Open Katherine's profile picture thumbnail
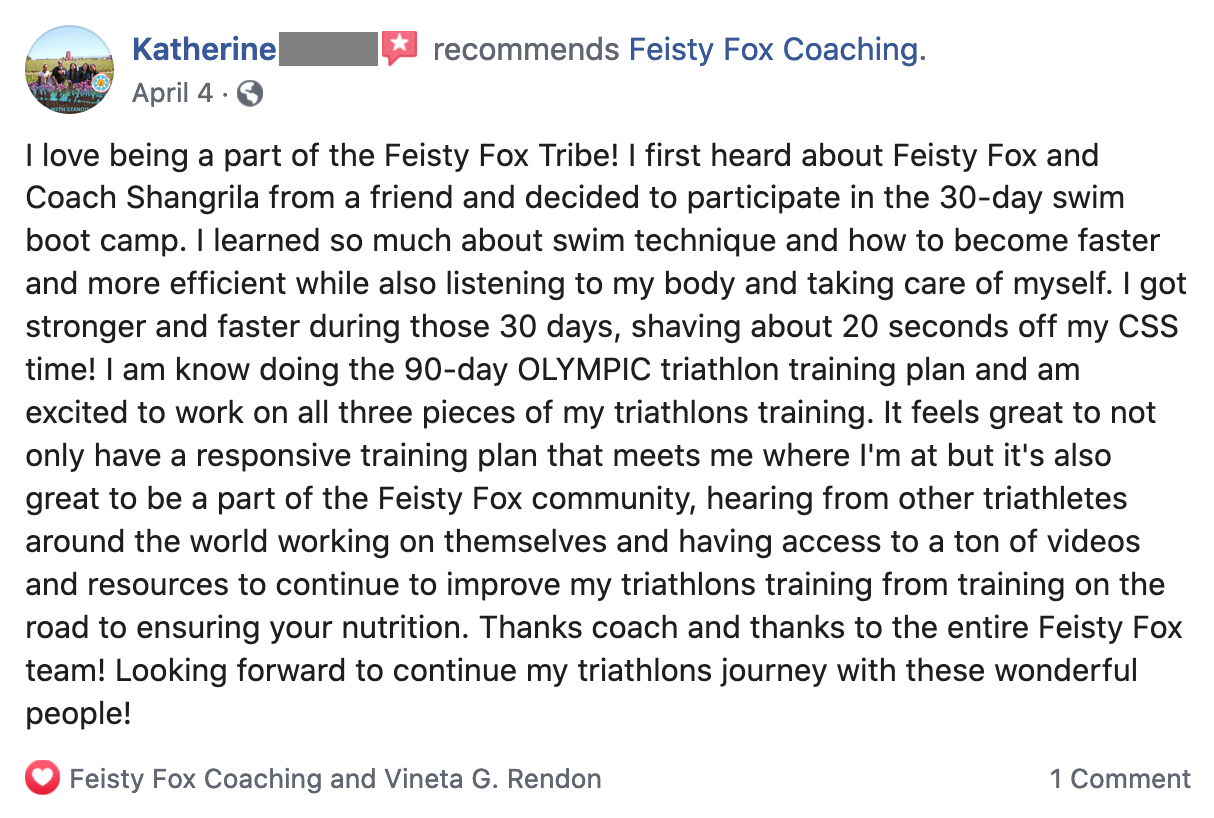The width and height of the screenshot is (1214, 818). (x=69, y=70)
